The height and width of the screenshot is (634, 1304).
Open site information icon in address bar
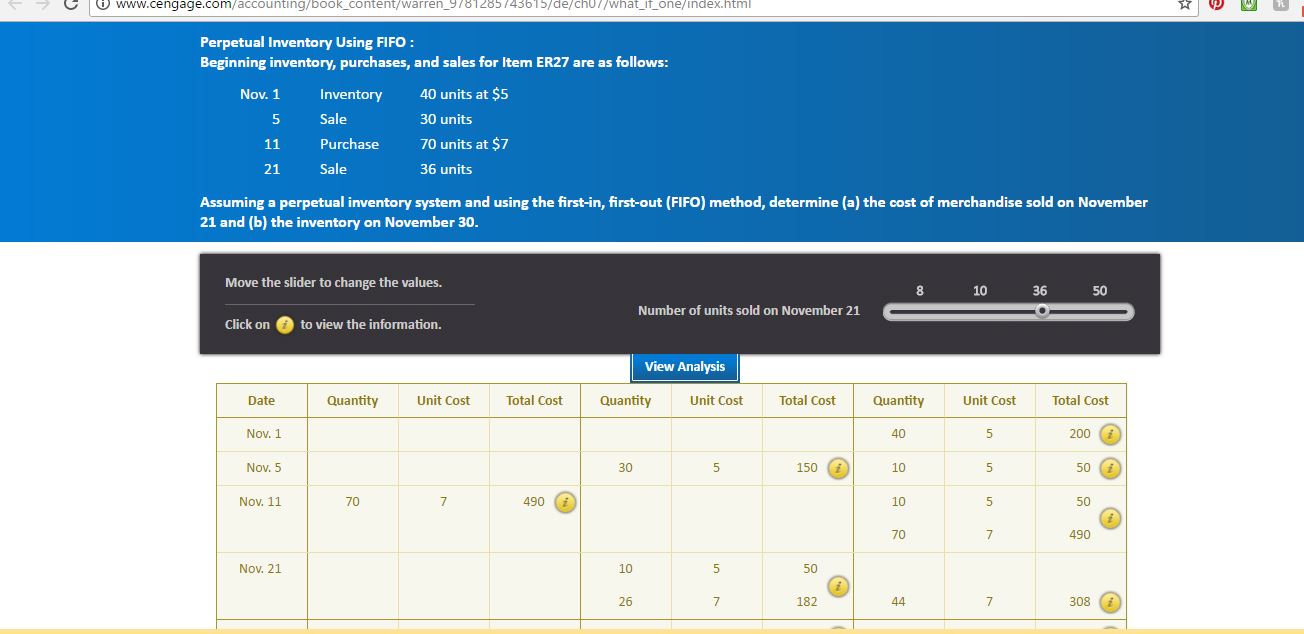pos(104,4)
